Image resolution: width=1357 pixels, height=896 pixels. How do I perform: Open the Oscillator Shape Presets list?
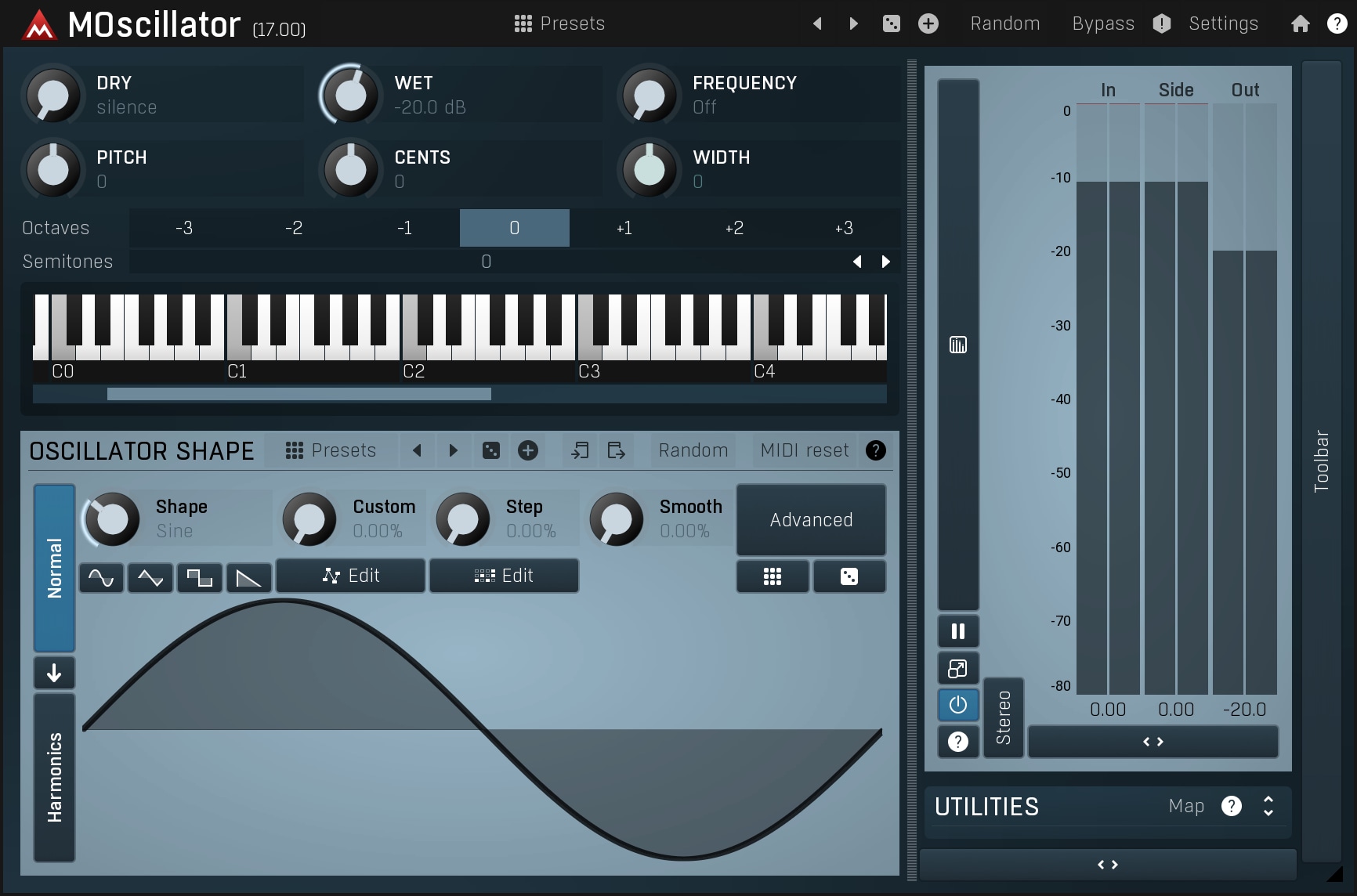click(331, 450)
